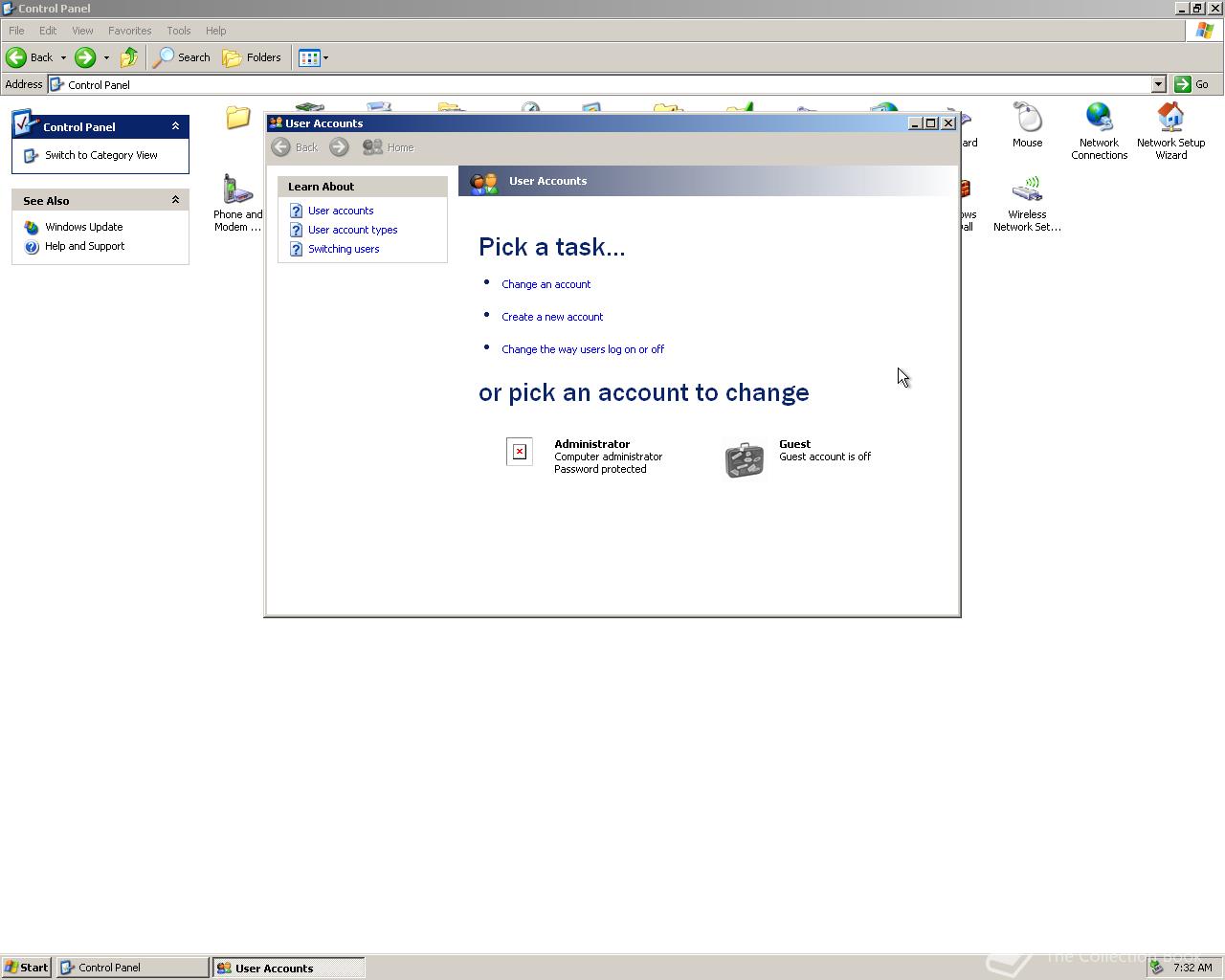Open the User account types help link

click(352, 230)
